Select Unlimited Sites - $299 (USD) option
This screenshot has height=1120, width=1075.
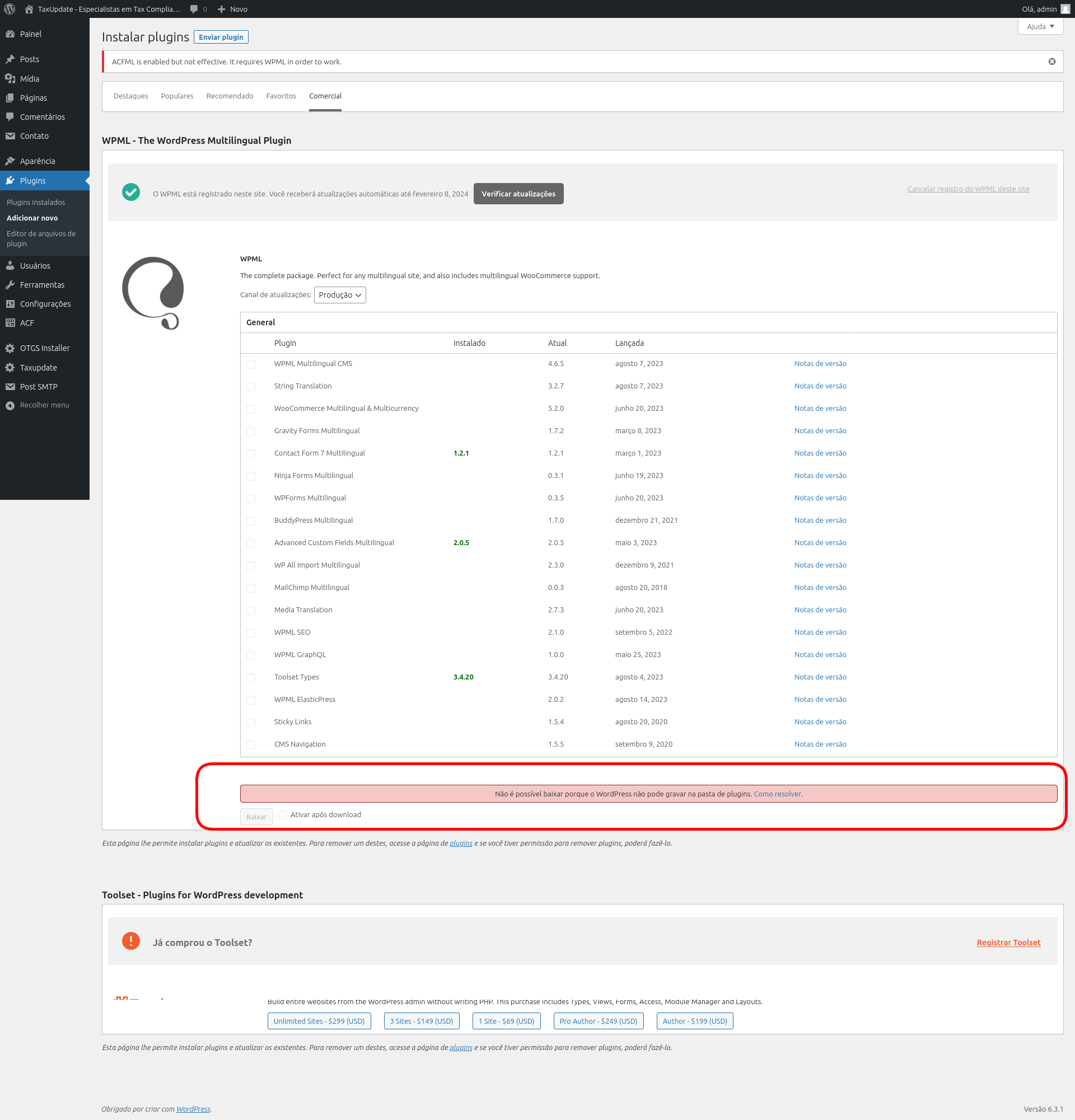coord(319,1021)
